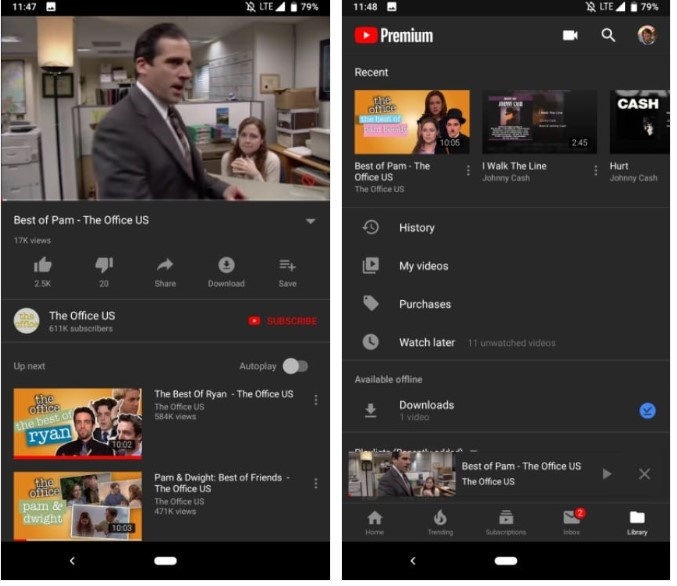Open the Purchases menu item

click(x=506, y=304)
